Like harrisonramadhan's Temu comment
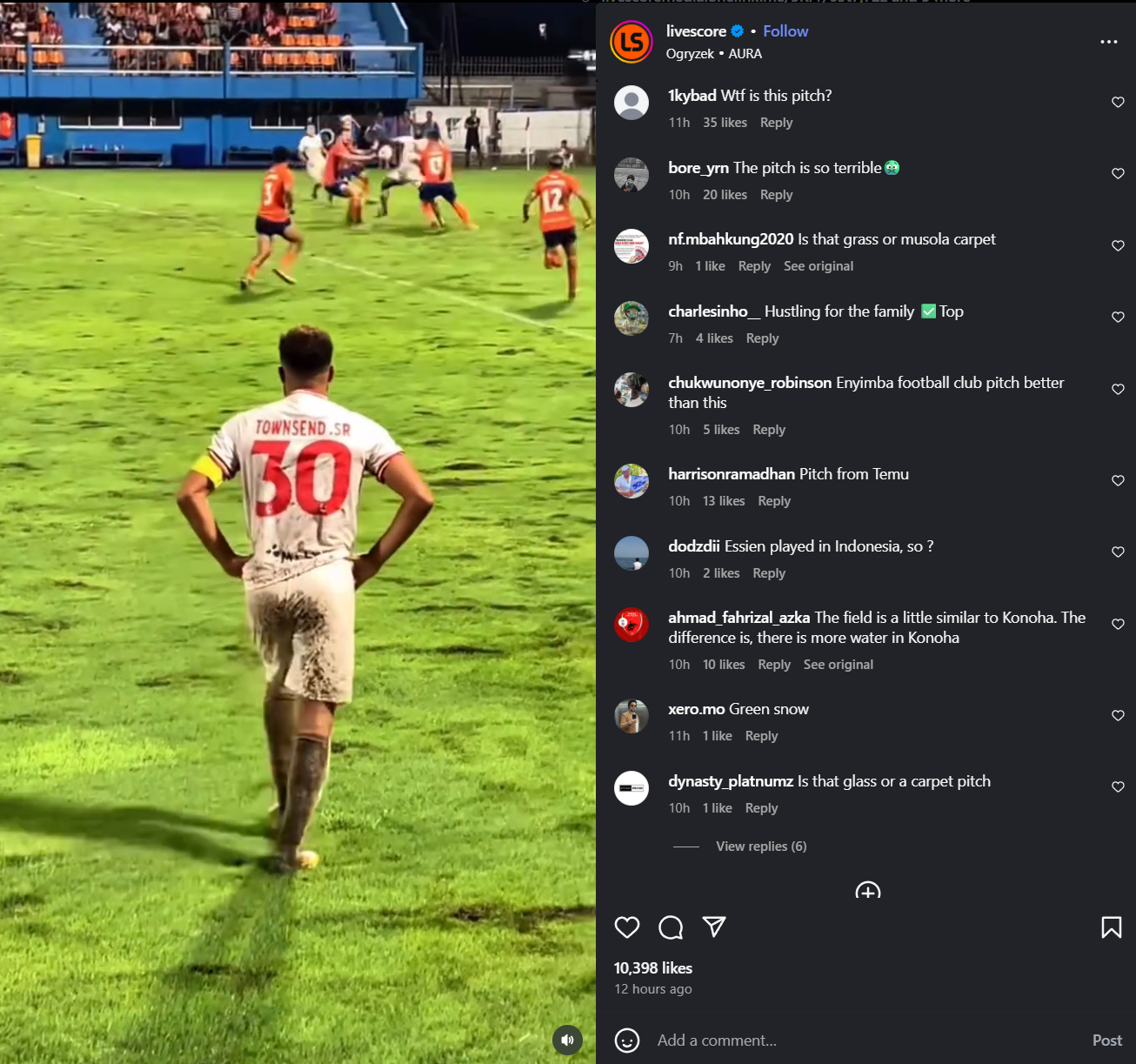This screenshot has height=1064, width=1136. point(1119,480)
